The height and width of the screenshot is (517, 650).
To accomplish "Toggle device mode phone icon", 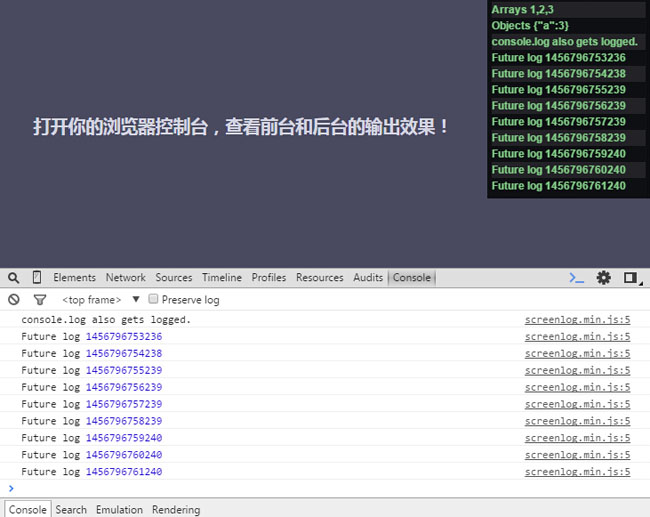I will click(x=37, y=278).
